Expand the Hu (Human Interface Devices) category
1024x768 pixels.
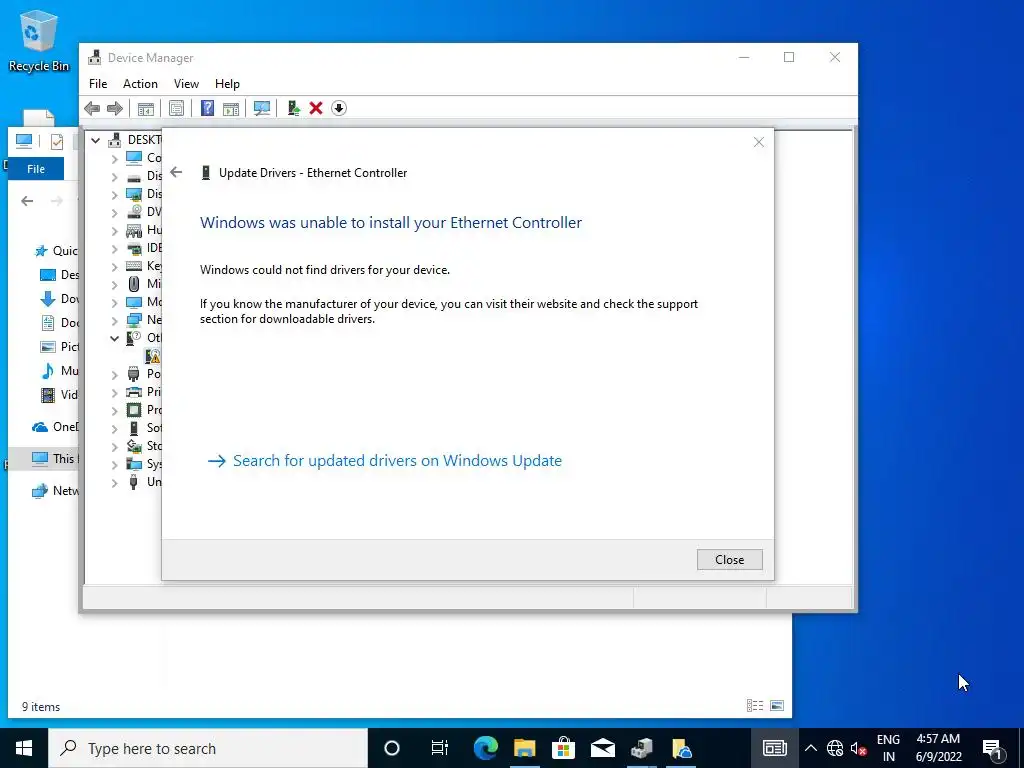114,230
